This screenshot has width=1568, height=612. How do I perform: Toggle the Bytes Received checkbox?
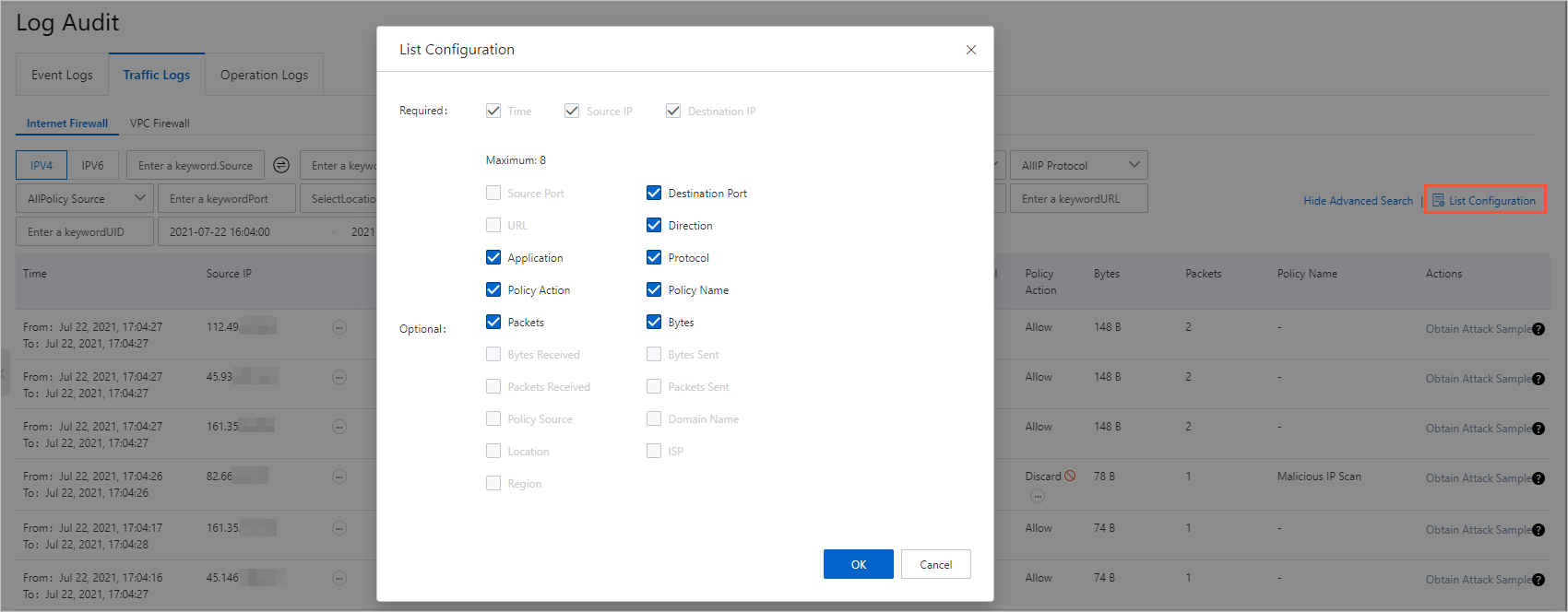(493, 354)
